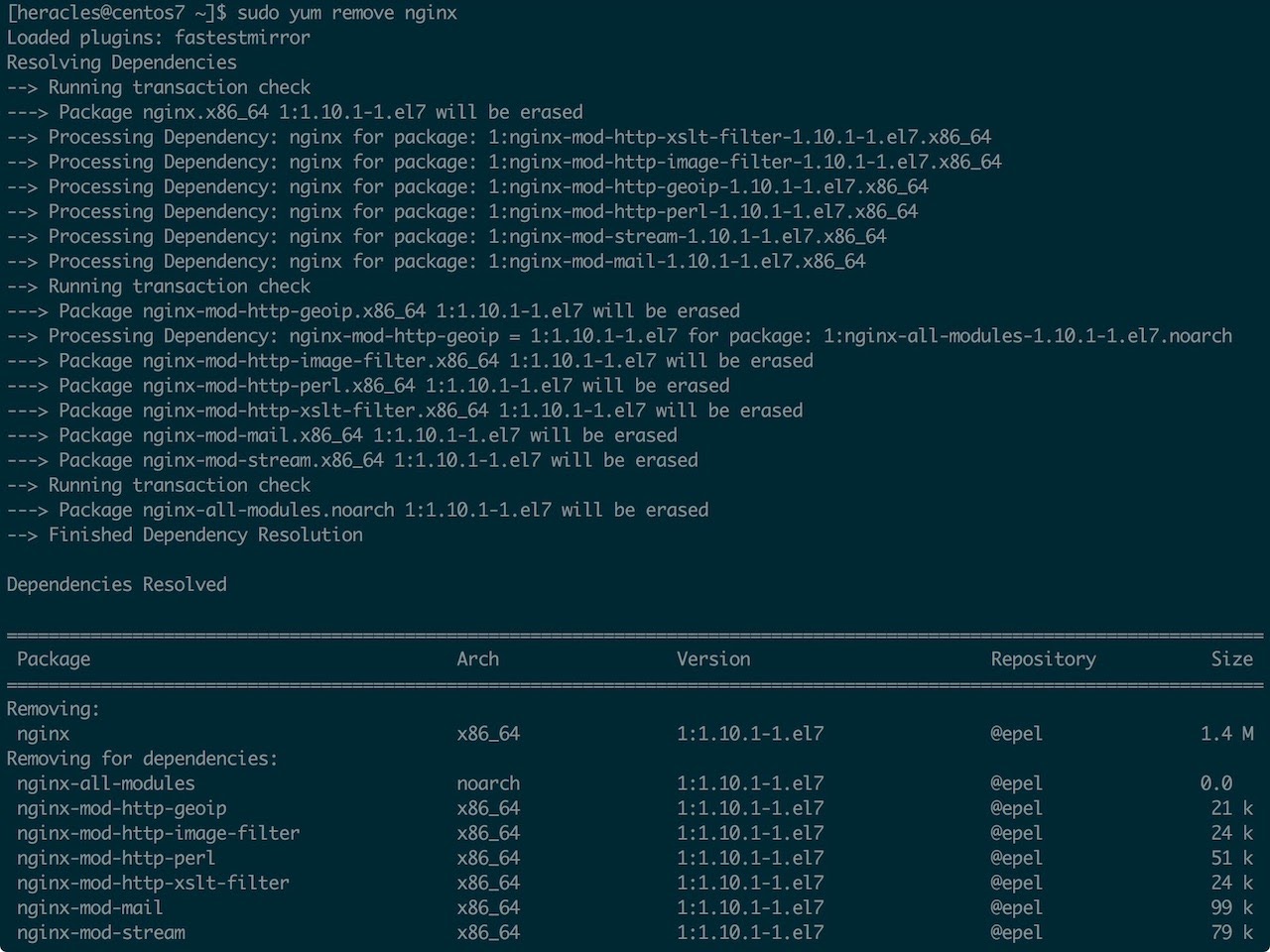Image resolution: width=1270 pixels, height=952 pixels.
Task: Click the nginx-mod-http-xslt-filter-1.10.1-1.el7.x86_64 dependency line
Action: pos(499,137)
